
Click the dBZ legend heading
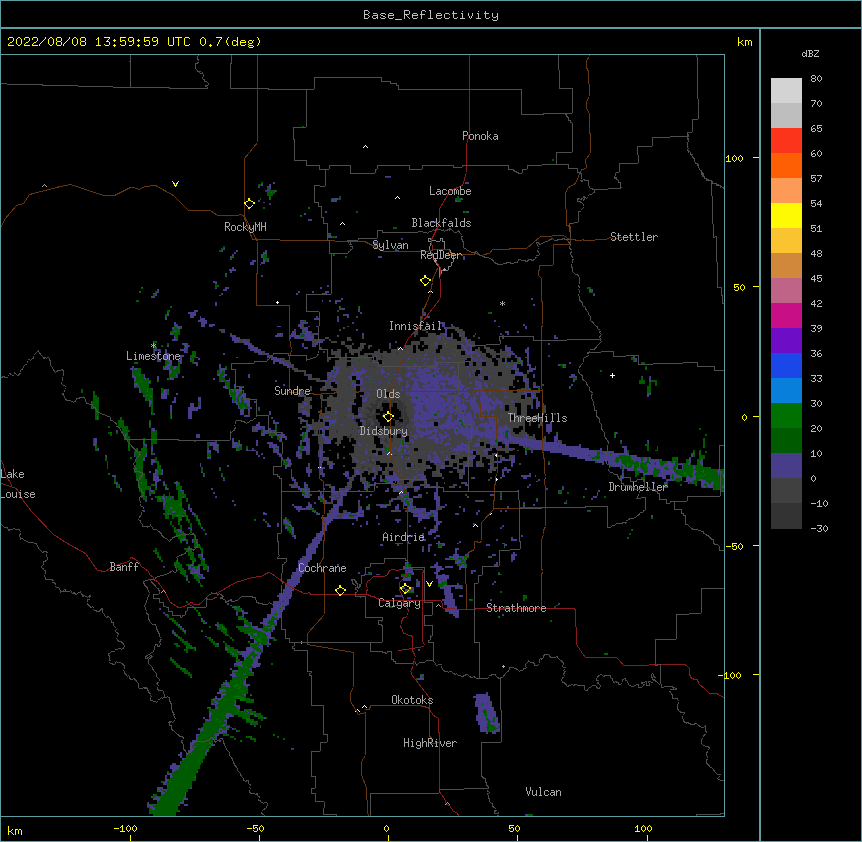pos(810,53)
